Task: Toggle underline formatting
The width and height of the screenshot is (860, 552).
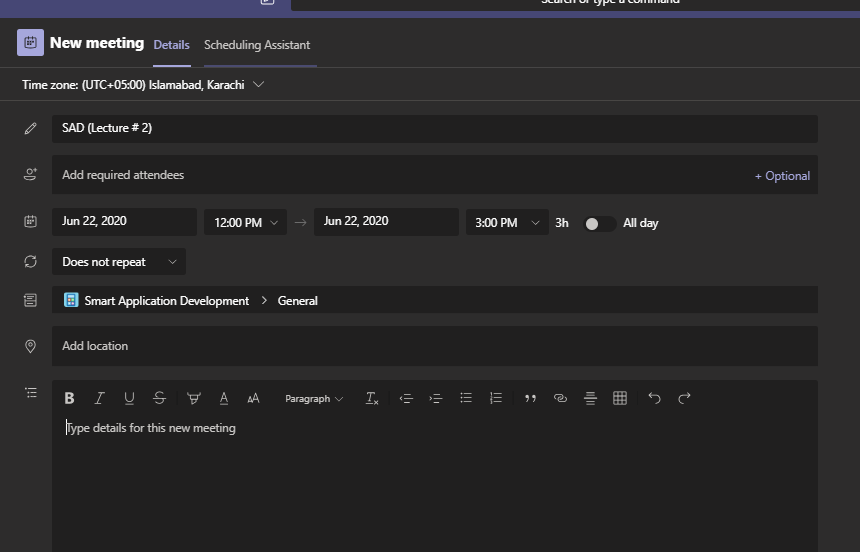Action: click(x=129, y=398)
